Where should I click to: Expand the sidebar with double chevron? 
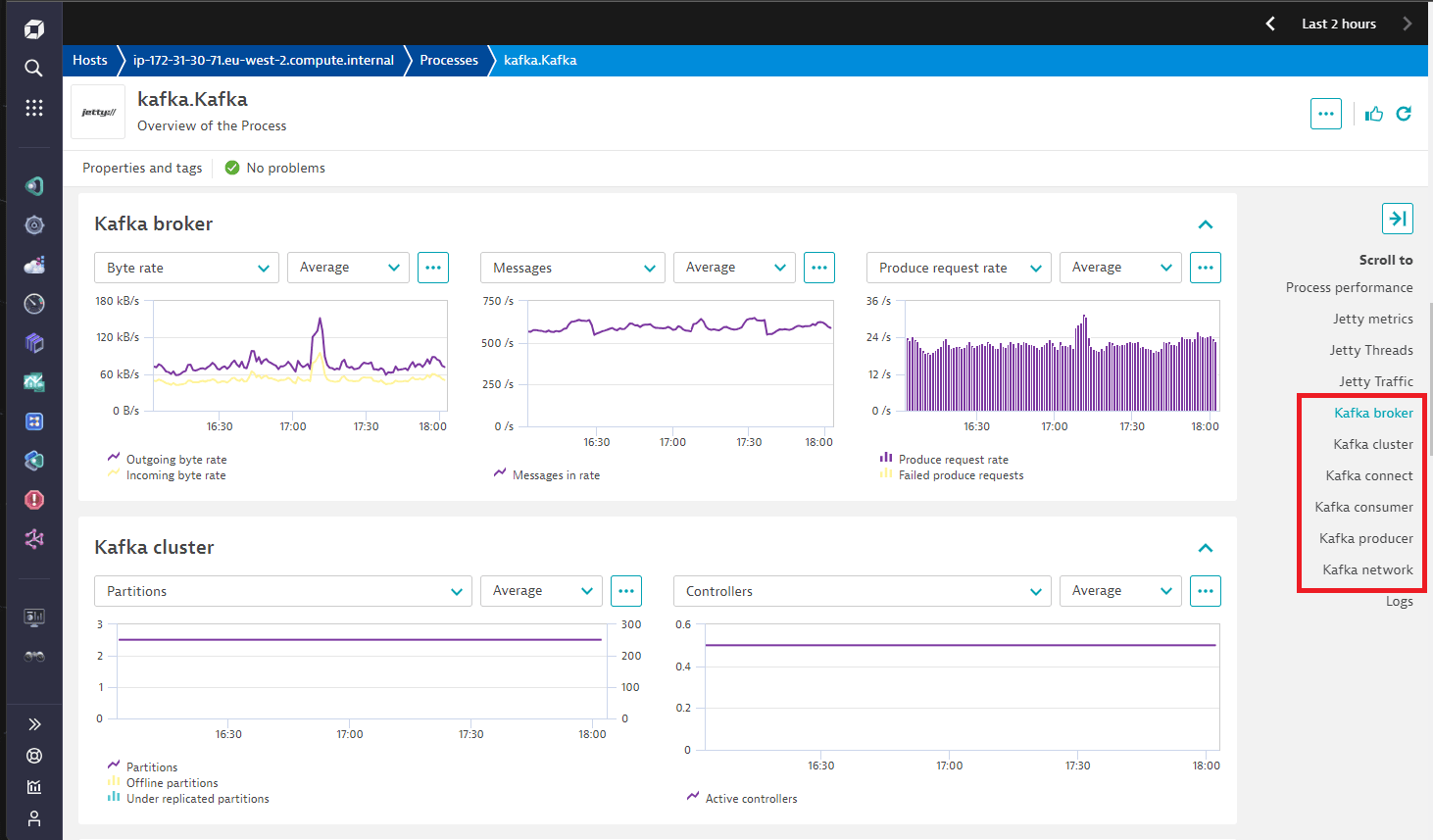point(33,724)
